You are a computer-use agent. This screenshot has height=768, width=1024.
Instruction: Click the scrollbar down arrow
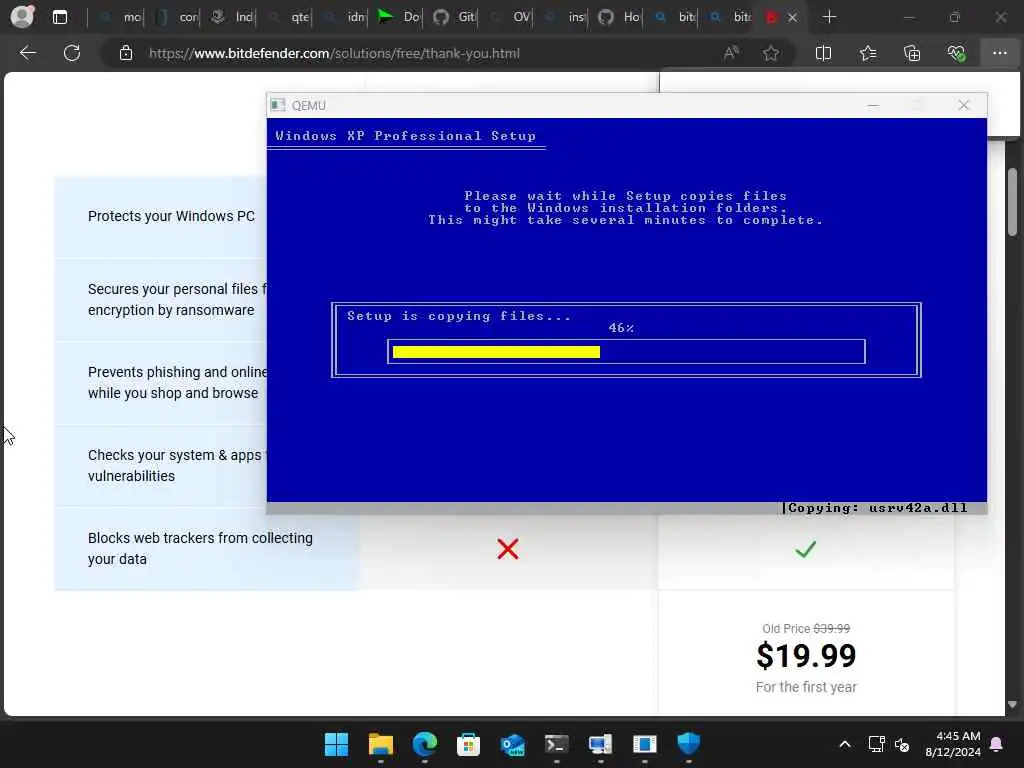point(1012,705)
